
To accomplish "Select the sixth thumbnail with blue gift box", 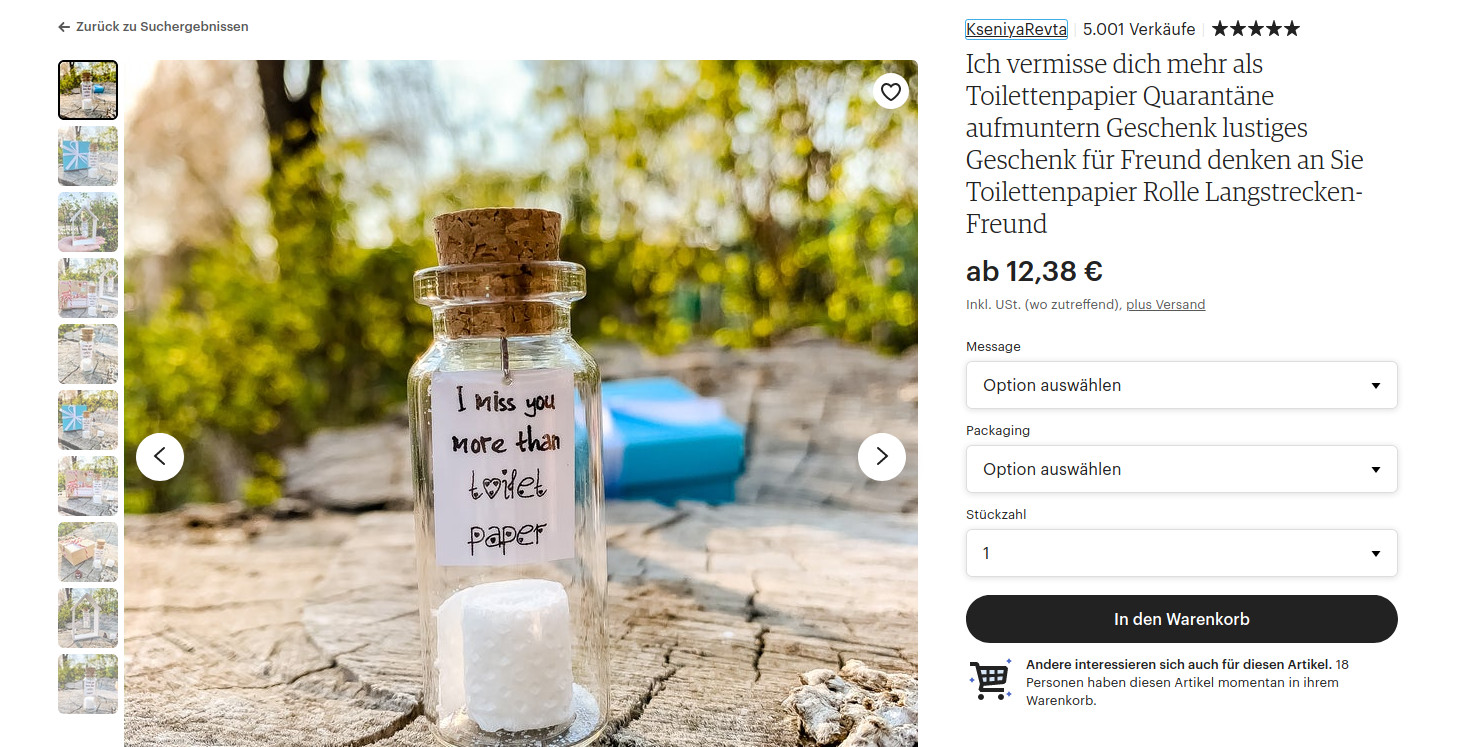I will pos(88,420).
